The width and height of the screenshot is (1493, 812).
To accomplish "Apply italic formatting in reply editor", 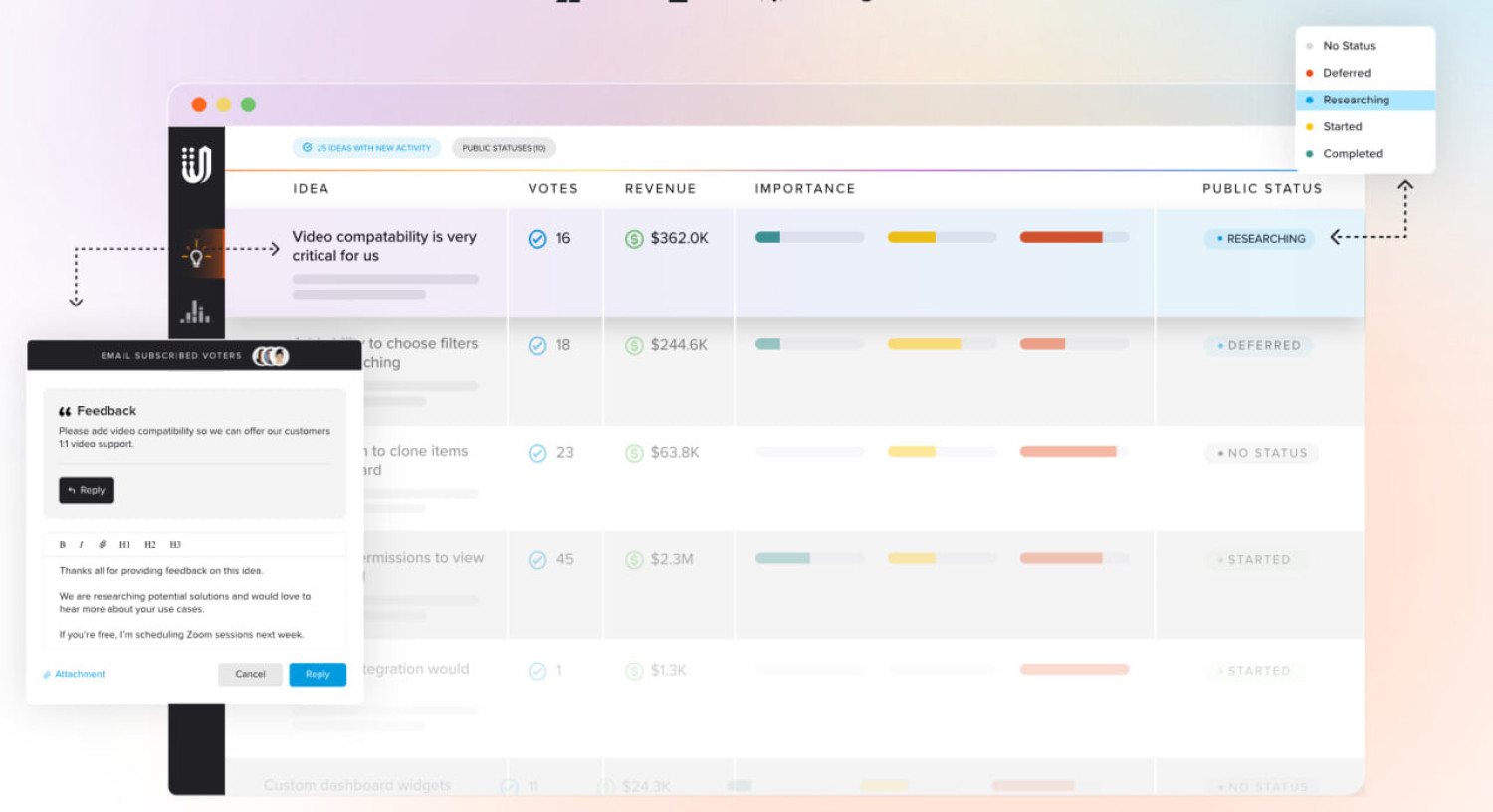I will click(81, 545).
